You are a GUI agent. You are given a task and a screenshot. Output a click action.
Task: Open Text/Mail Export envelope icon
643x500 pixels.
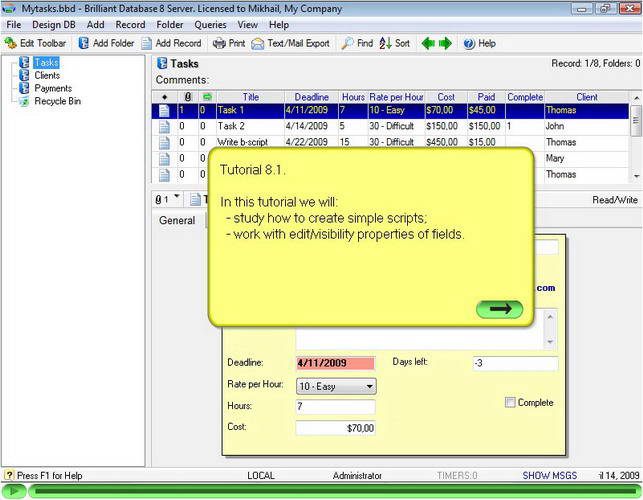258,43
